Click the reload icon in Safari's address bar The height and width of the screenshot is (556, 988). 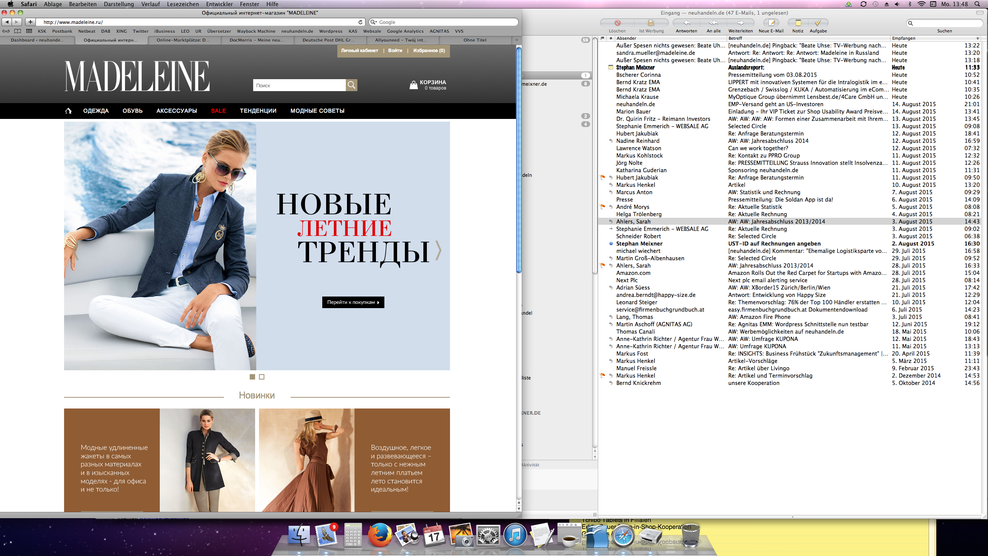point(360,22)
